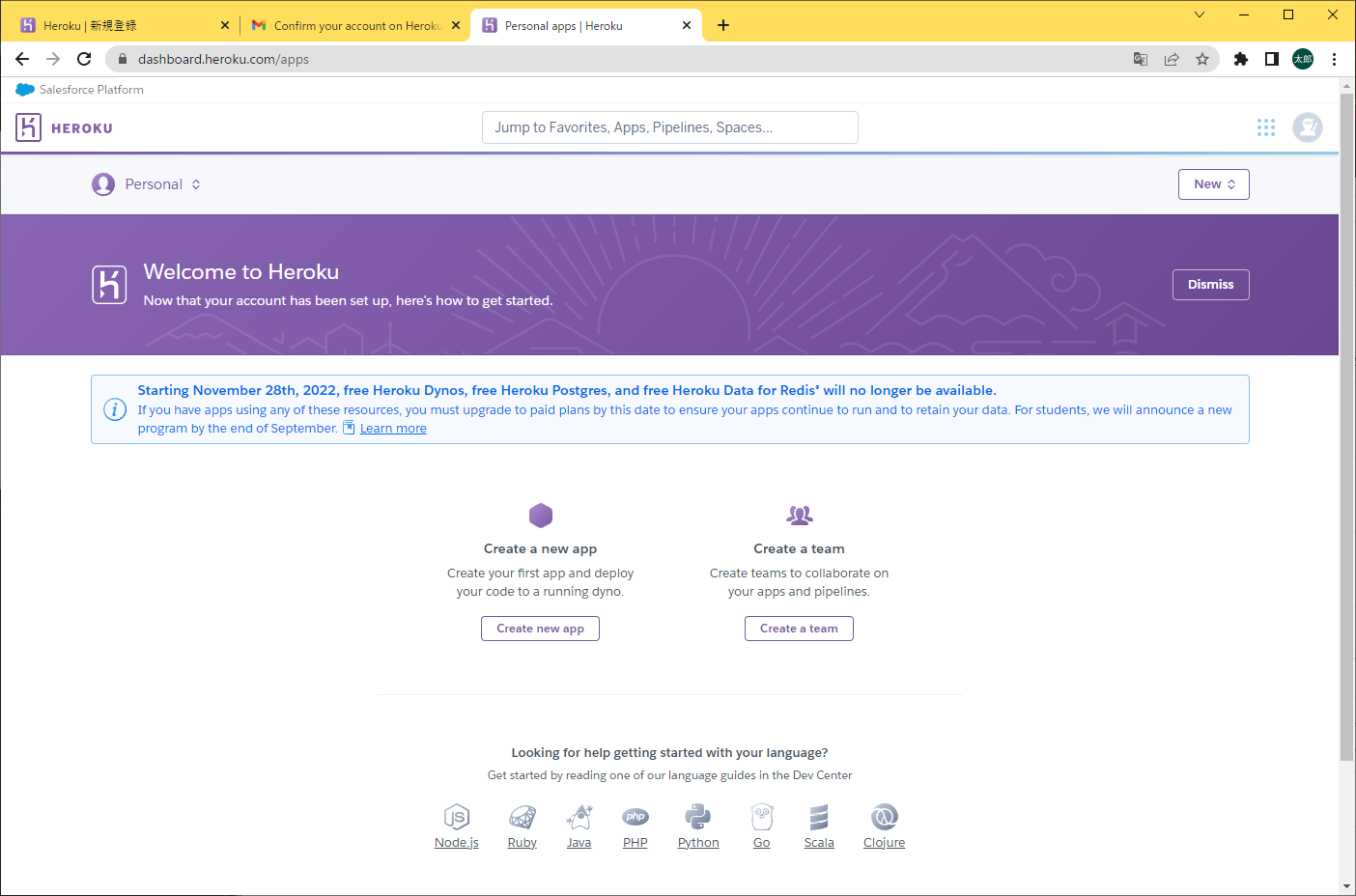Click the Create new app button
Viewport: 1356px width, 896px height.
[541, 629]
